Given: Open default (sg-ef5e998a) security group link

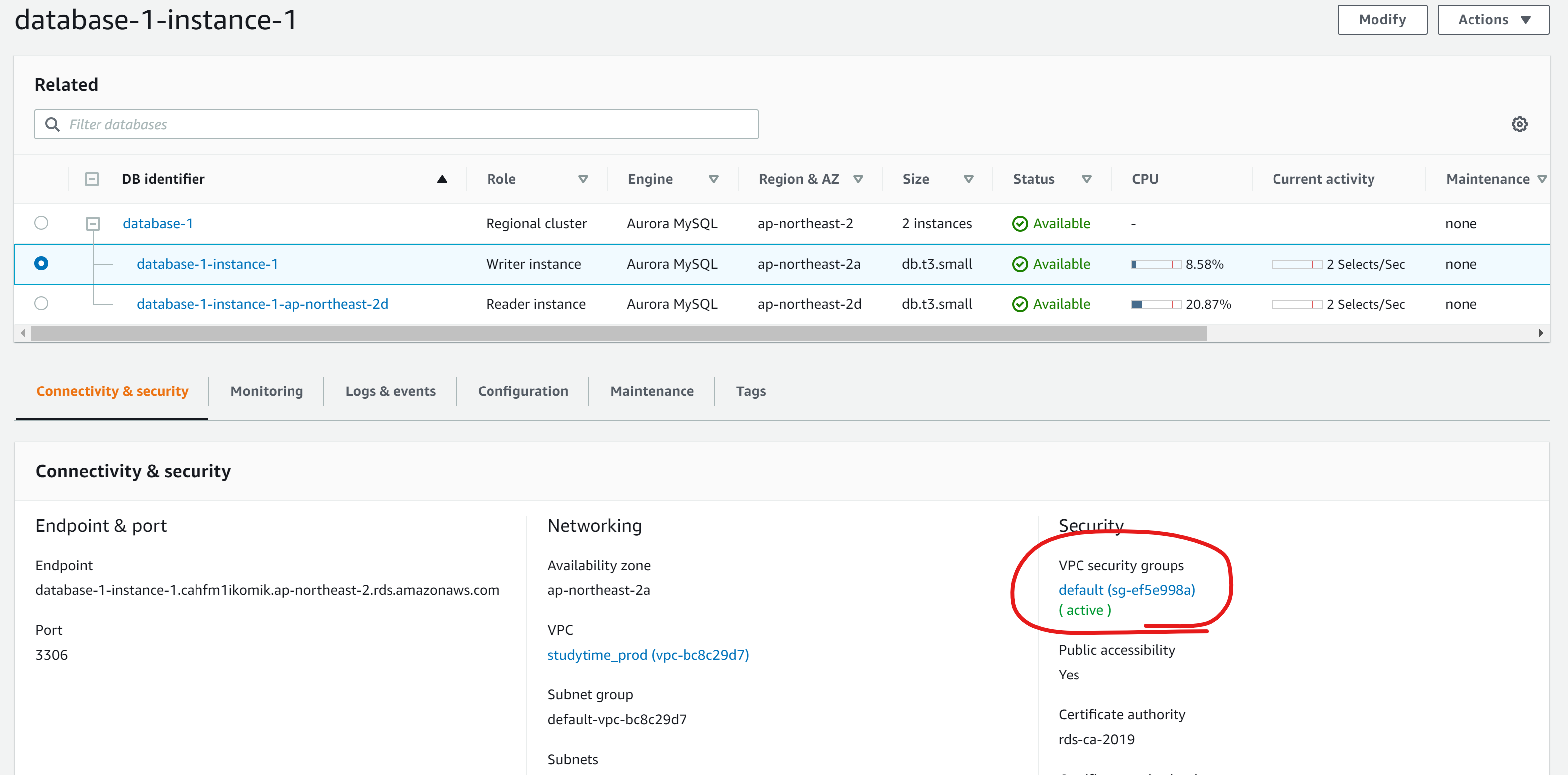Looking at the screenshot, I should [x=1126, y=589].
